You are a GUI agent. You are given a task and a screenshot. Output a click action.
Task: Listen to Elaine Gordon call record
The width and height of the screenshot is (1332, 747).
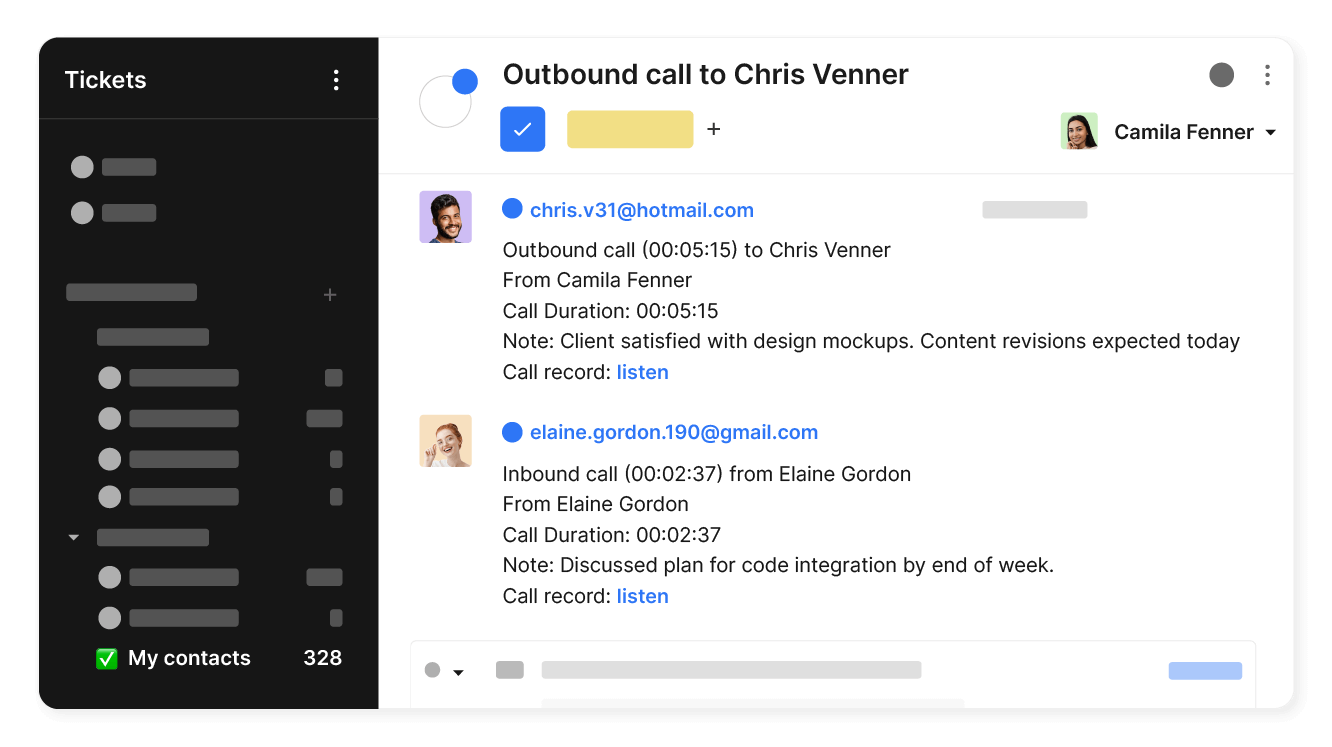tap(642, 596)
